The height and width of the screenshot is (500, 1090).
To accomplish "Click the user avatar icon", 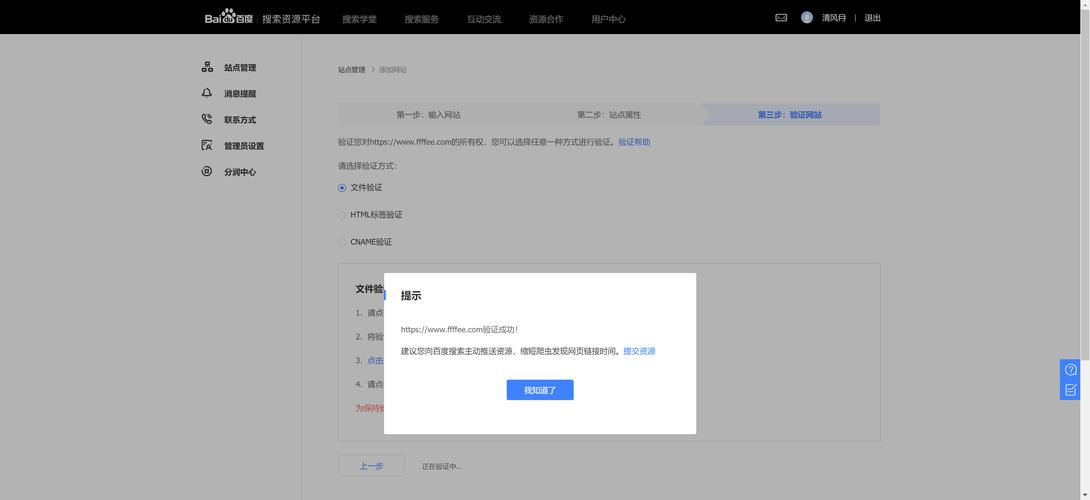I will [x=806, y=18].
